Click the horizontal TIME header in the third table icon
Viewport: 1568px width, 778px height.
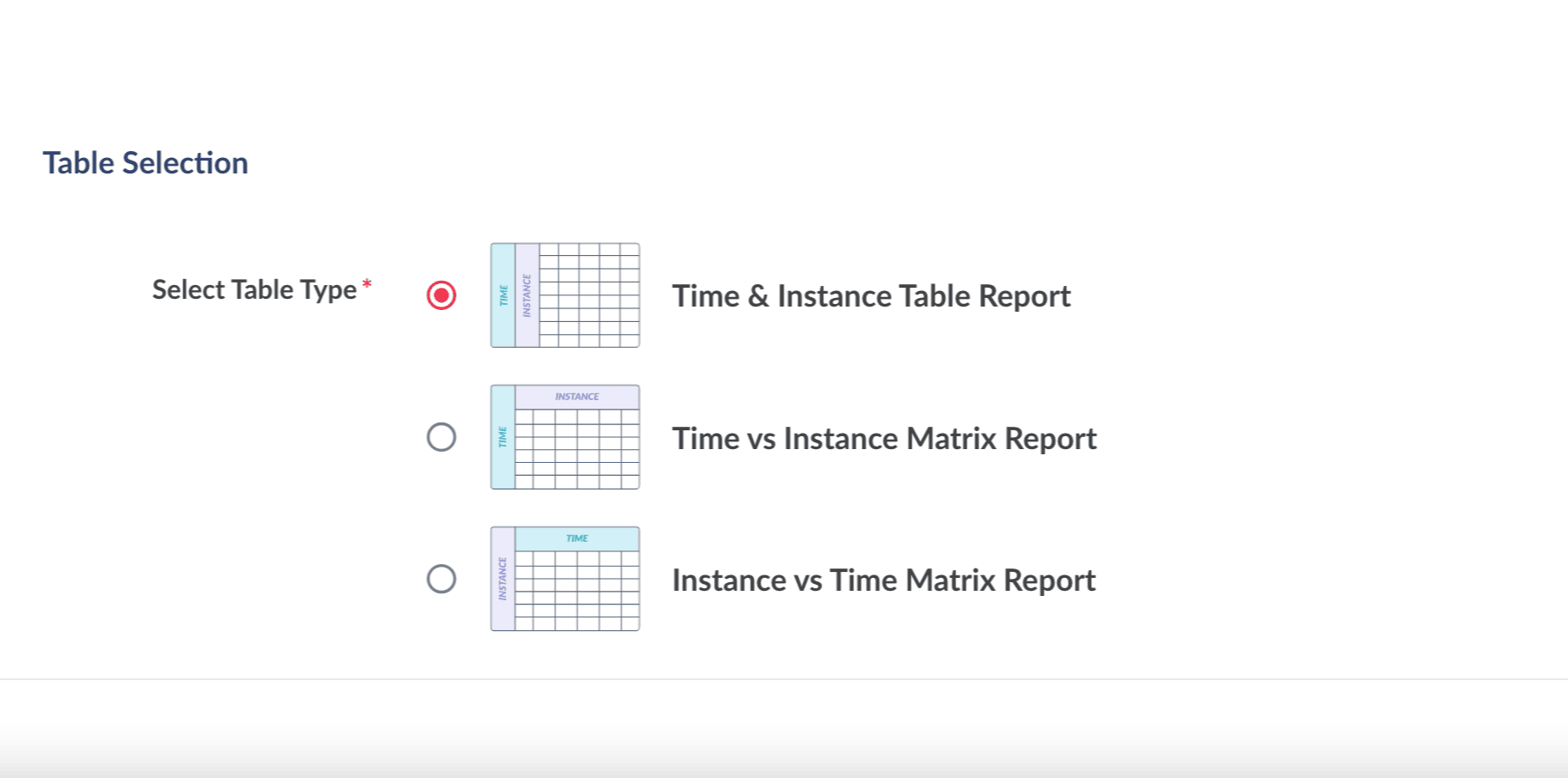tap(577, 538)
